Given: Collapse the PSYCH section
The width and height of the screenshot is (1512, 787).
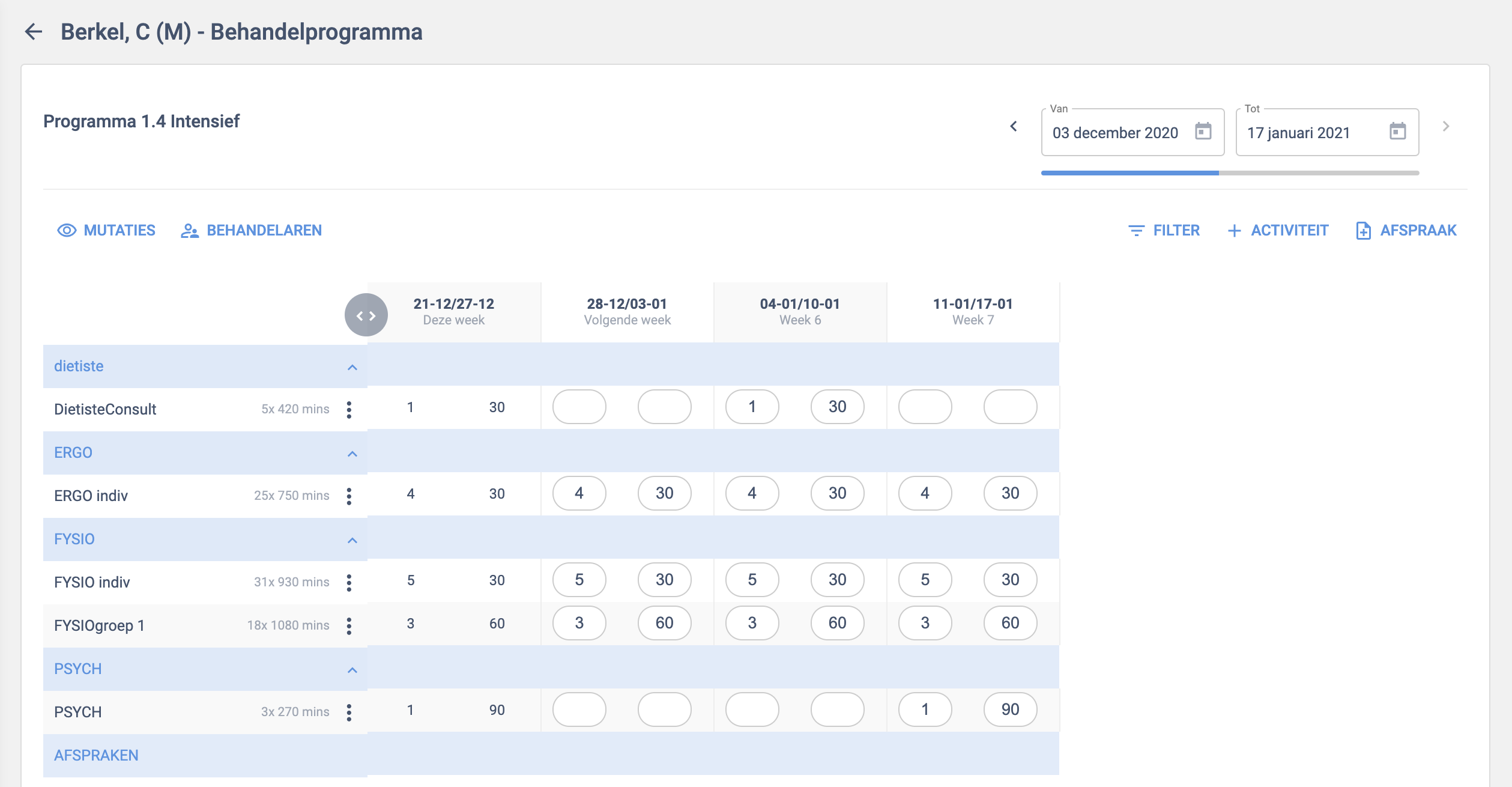Looking at the screenshot, I should [352, 670].
